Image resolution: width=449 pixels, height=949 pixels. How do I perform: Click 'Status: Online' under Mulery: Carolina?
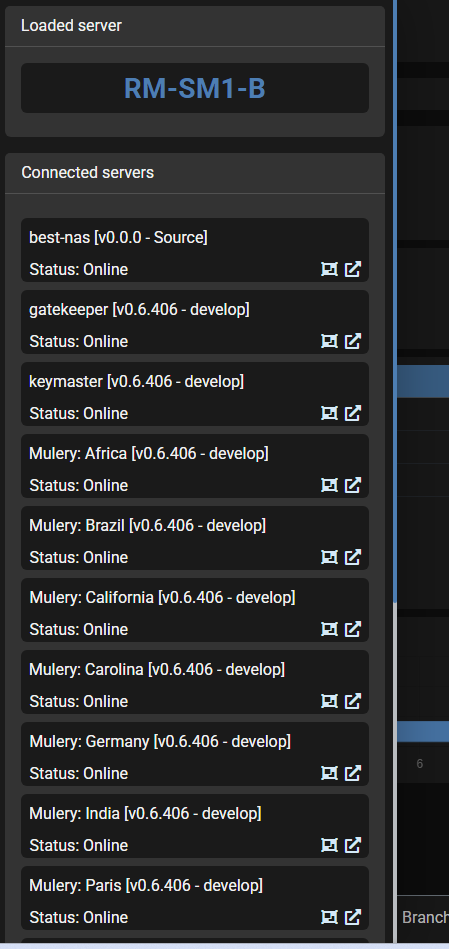coord(79,702)
